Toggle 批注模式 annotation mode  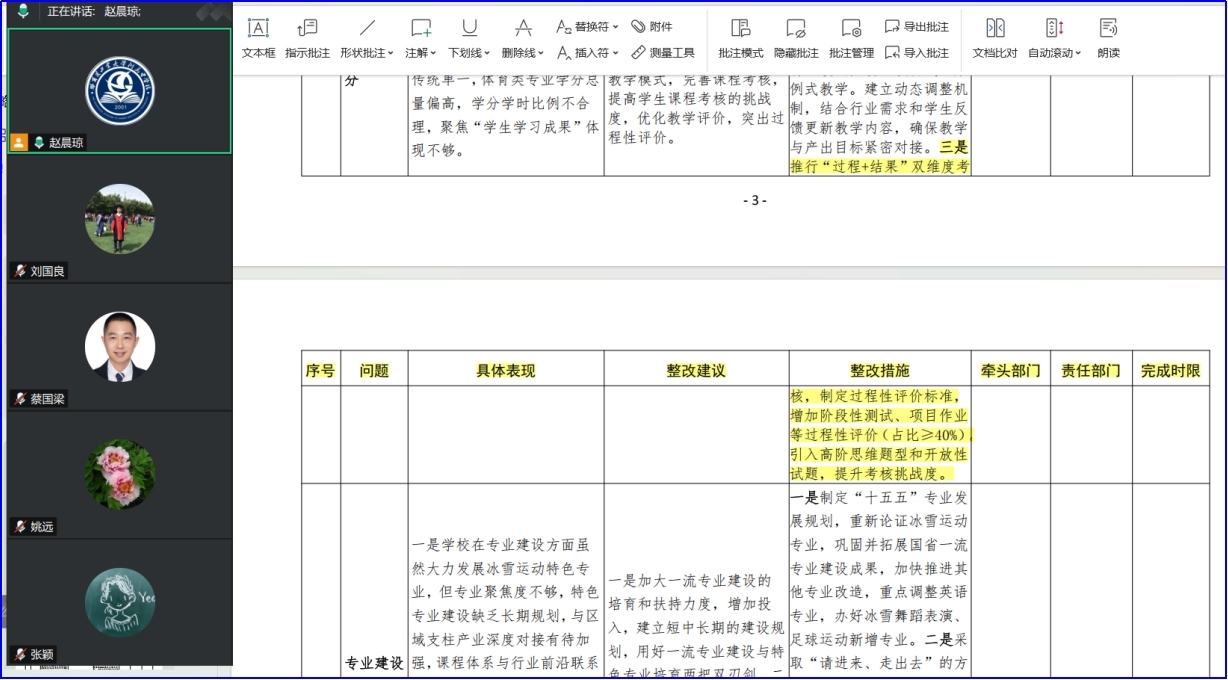click(740, 38)
